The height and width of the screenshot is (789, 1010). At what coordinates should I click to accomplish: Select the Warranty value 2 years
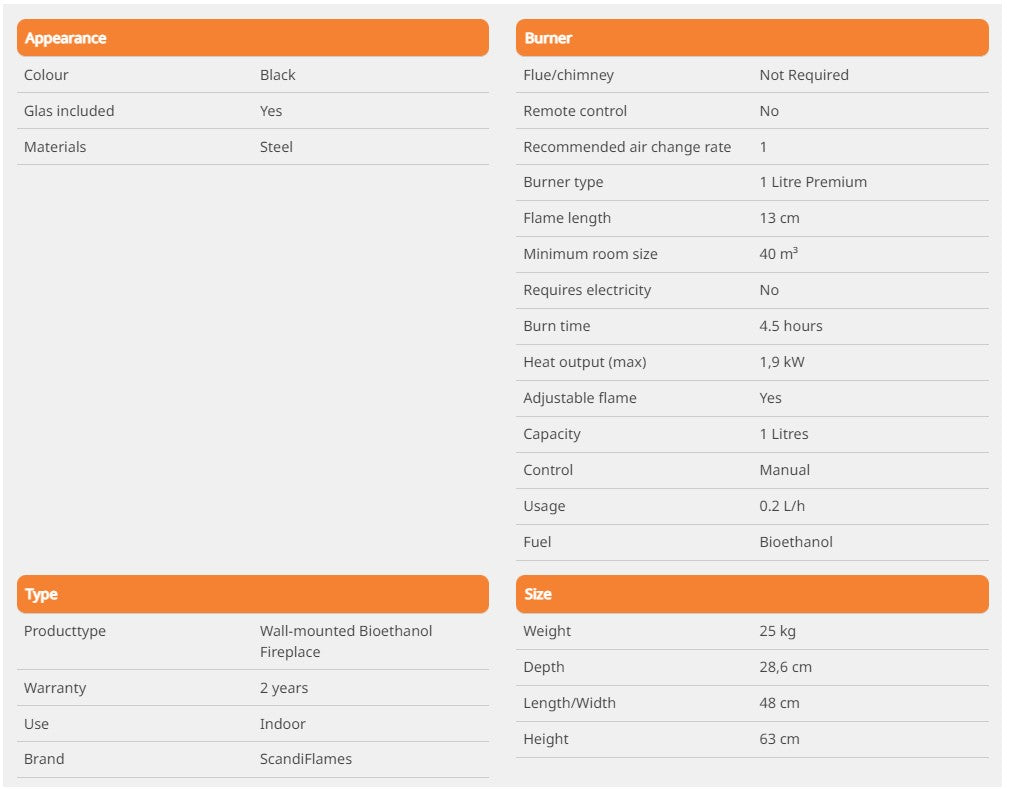pyautogui.click(x=284, y=688)
